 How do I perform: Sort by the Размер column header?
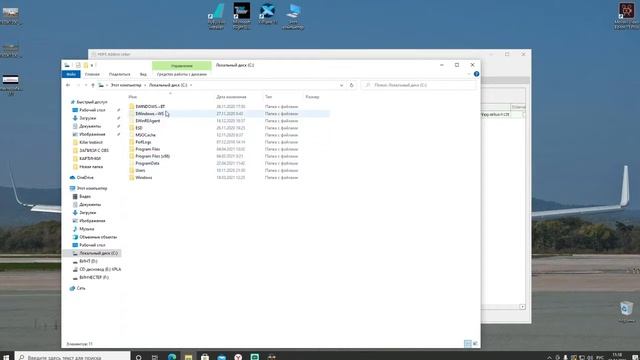pos(312,97)
